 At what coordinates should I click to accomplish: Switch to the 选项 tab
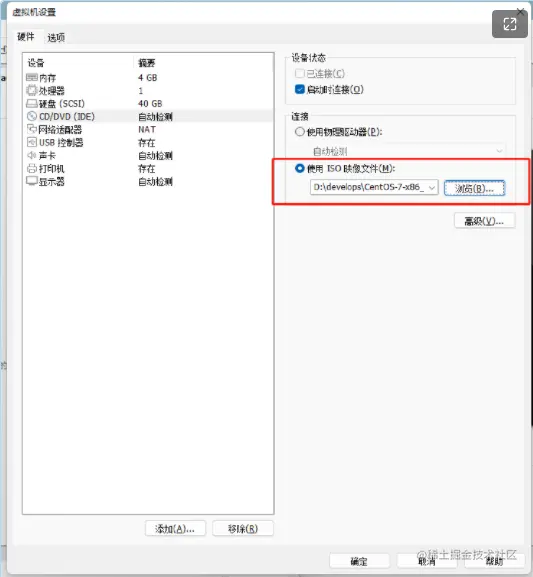pyautogui.click(x=56, y=38)
